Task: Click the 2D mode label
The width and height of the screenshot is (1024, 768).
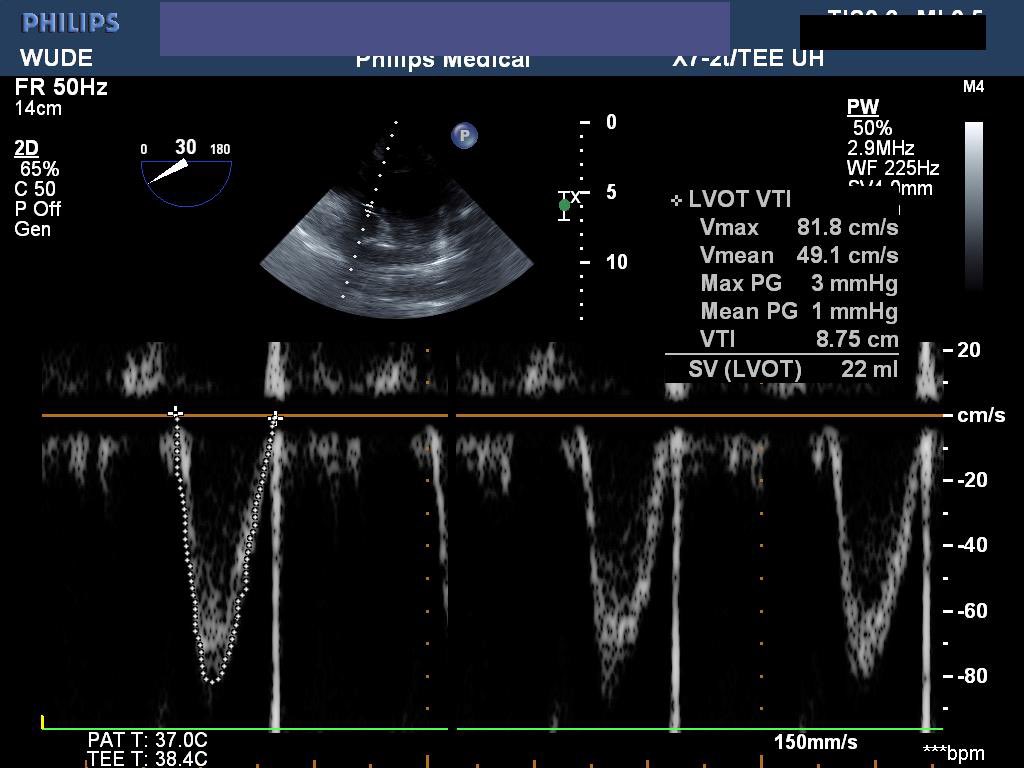Action: pos(26,149)
